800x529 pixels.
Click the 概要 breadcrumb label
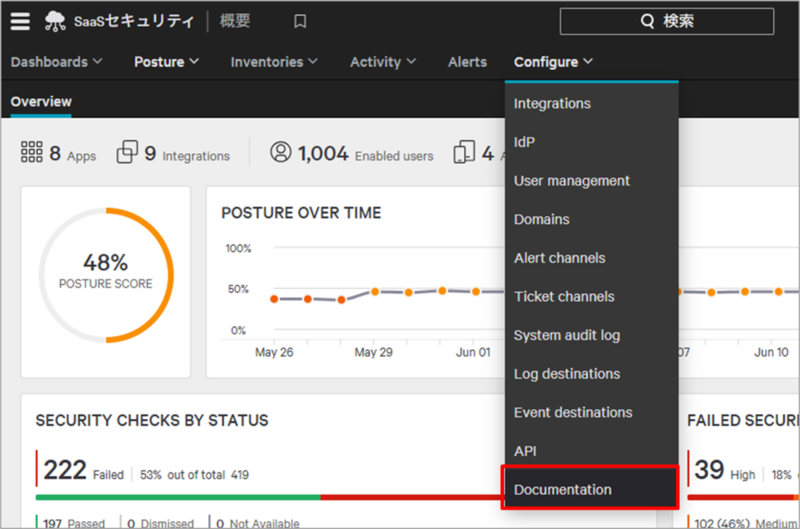(235, 21)
